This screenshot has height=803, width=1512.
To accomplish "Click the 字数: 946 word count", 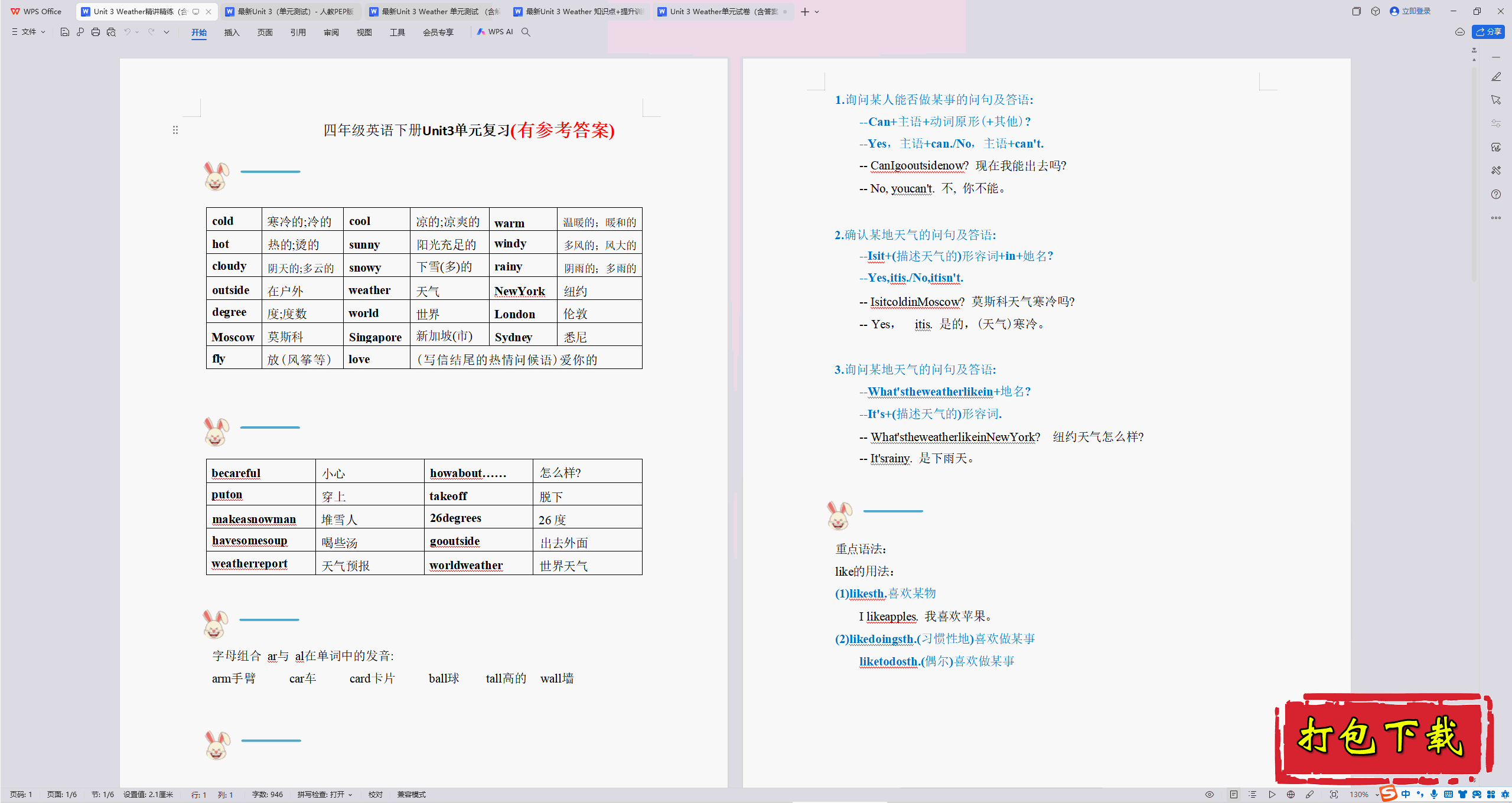I will [268, 795].
